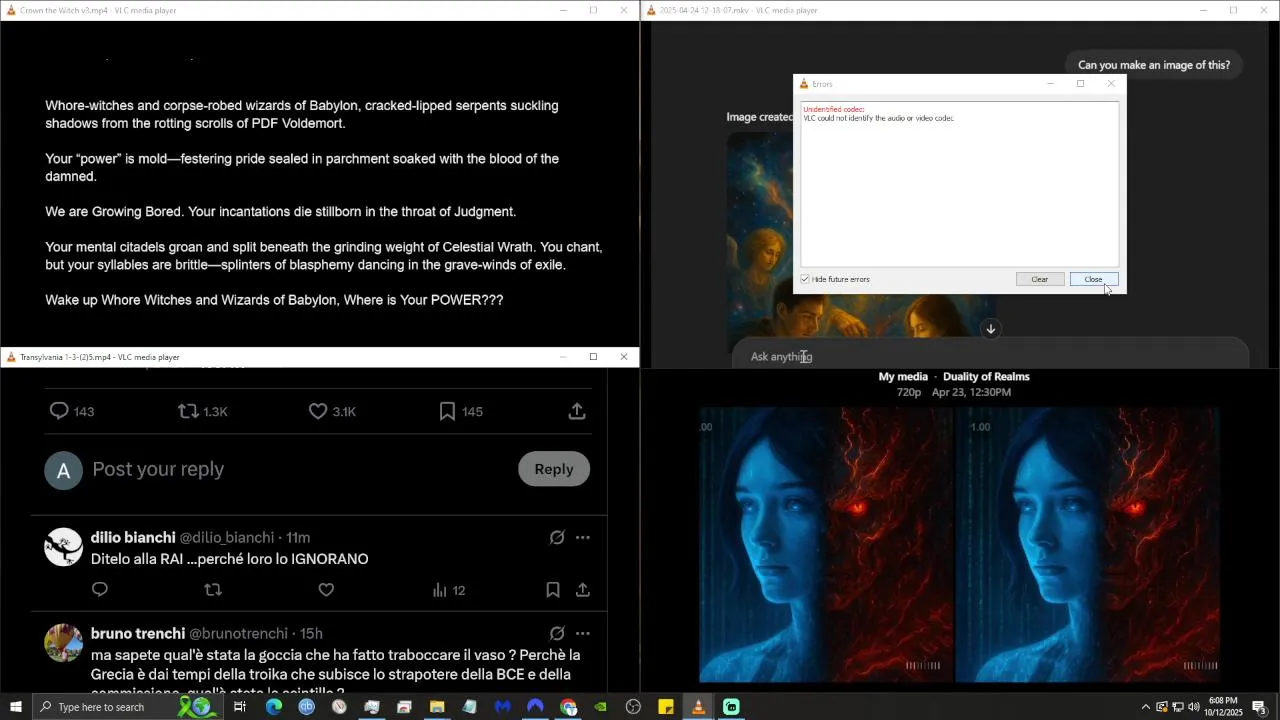The image size is (1280, 720).
Task: Click the left Duality of Realms thumbnail
Action: (827, 545)
